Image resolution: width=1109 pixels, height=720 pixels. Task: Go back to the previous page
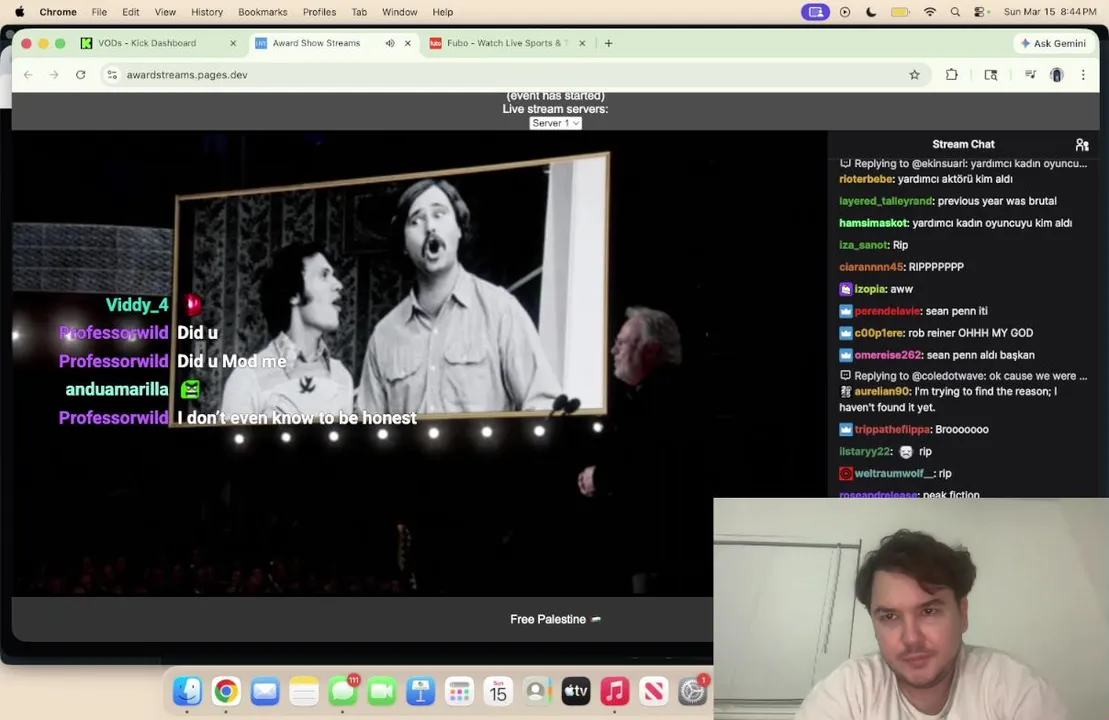(x=28, y=74)
